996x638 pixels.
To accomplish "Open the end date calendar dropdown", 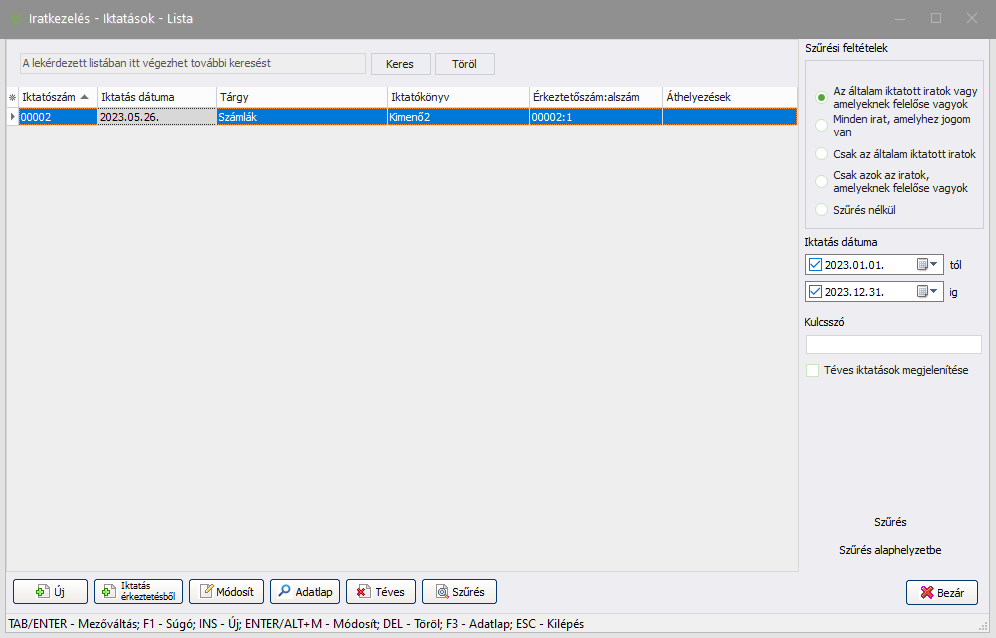I will tap(934, 292).
